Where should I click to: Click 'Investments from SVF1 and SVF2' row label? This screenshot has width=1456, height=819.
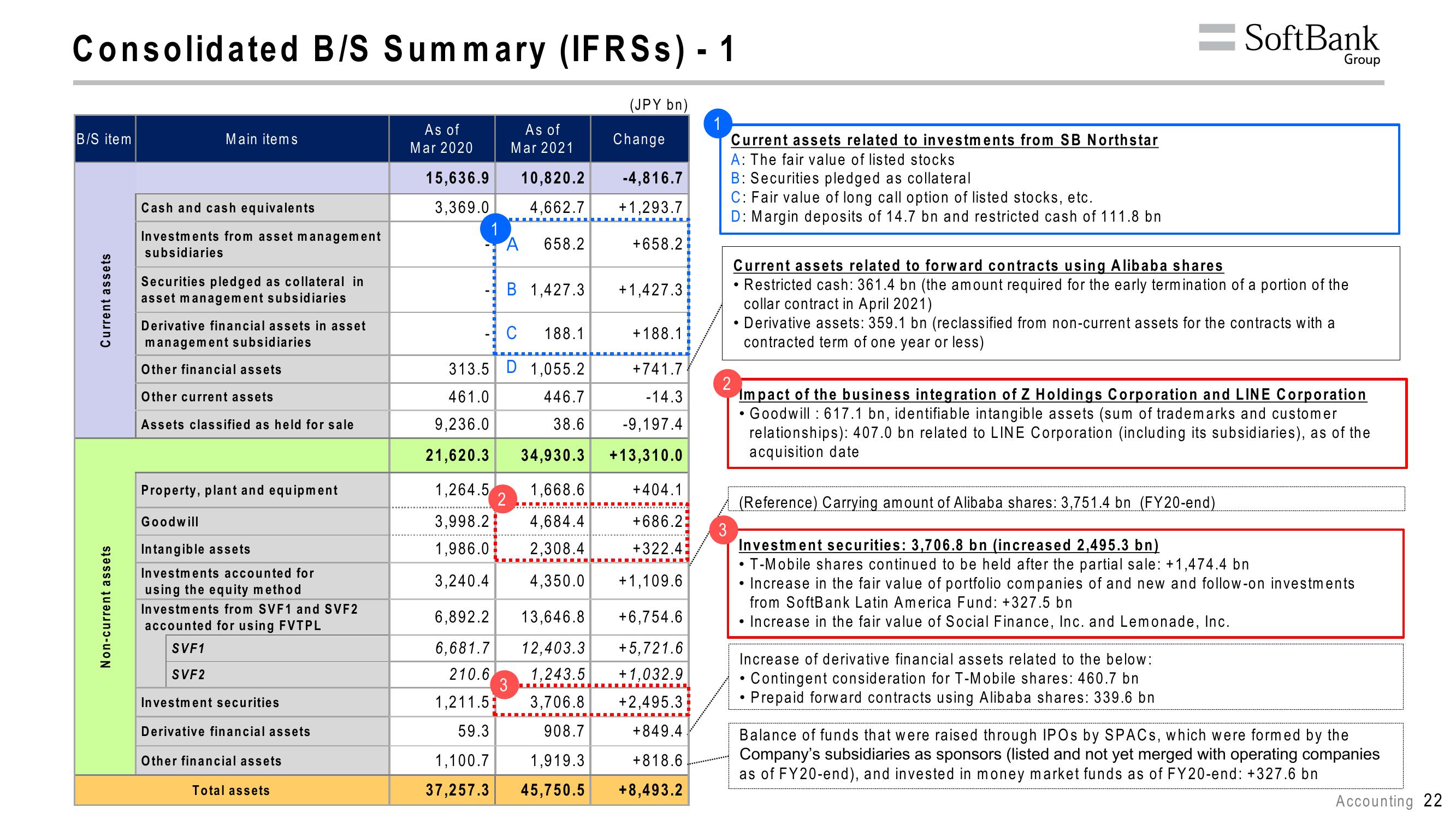(249, 617)
